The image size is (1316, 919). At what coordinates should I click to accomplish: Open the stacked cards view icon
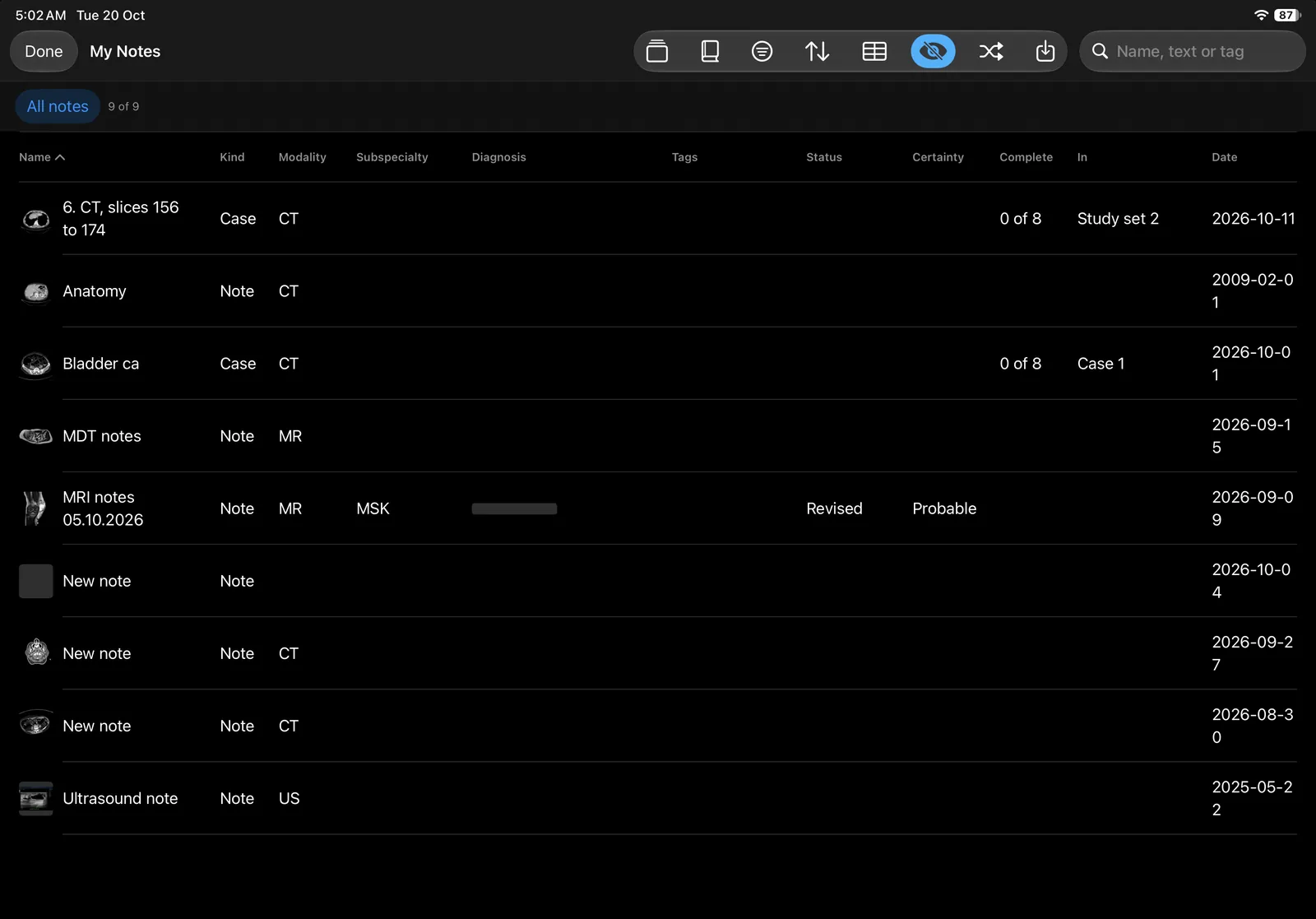(657, 51)
